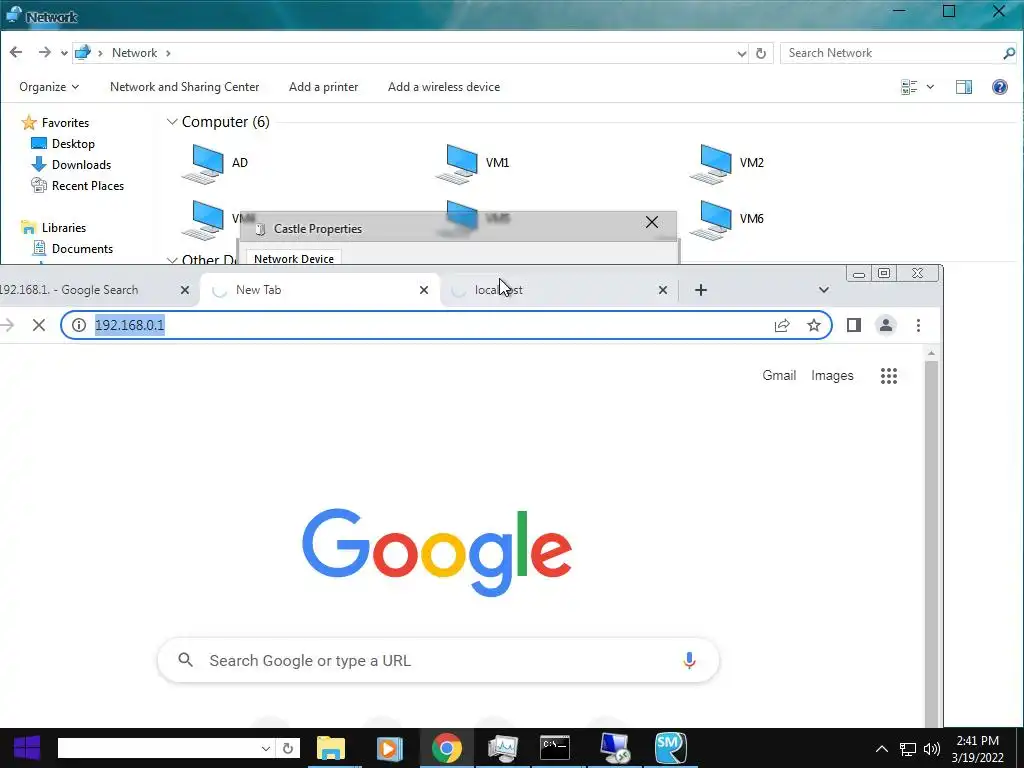The image size is (1024, 768).
Task: Expand the address bar history dropdown
Action: click(x=742, y=54)
